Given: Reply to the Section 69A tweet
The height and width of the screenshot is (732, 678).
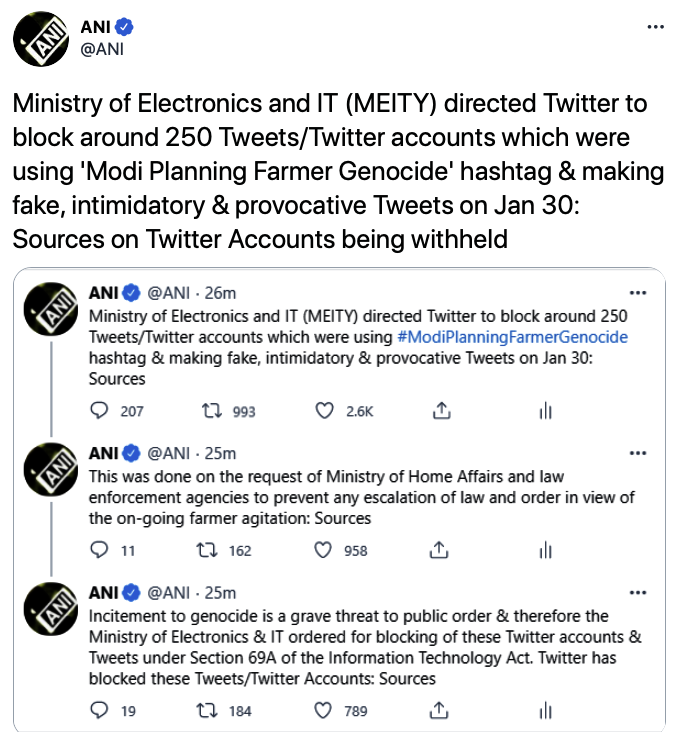Looking at the screenshot, I should [99, 710].
